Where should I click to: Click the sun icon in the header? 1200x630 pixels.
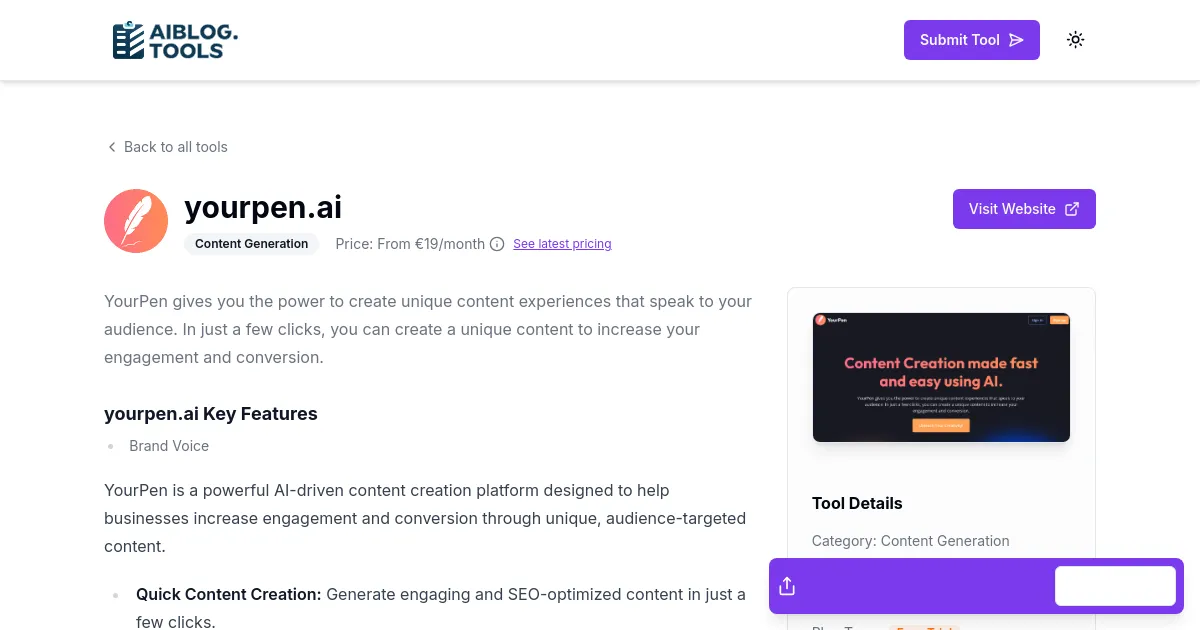tap(1075, 39)
